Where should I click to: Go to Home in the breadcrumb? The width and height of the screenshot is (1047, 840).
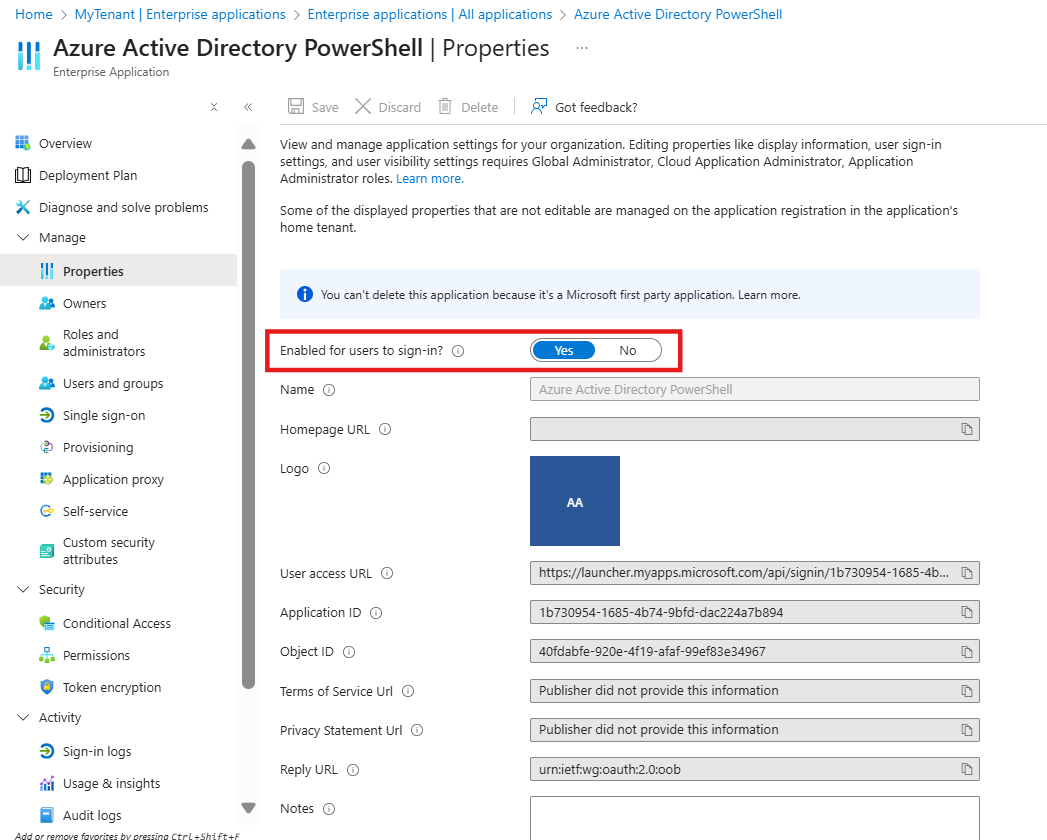(33, 14)
